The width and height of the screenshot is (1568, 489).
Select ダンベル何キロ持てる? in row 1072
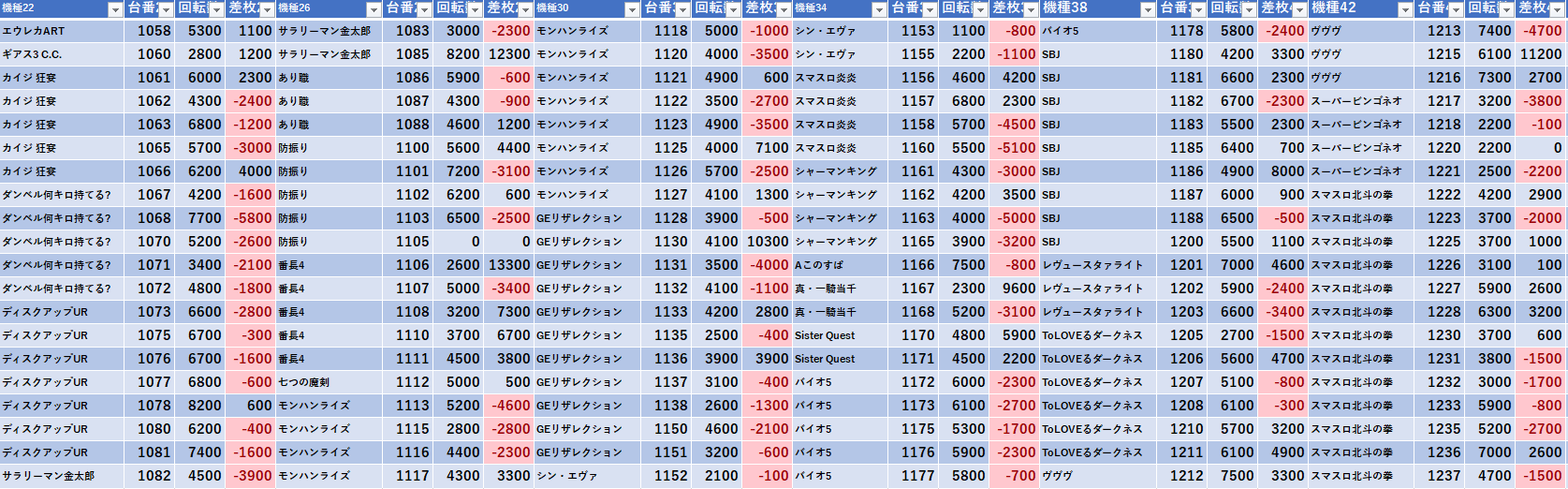tap(62, 289)
